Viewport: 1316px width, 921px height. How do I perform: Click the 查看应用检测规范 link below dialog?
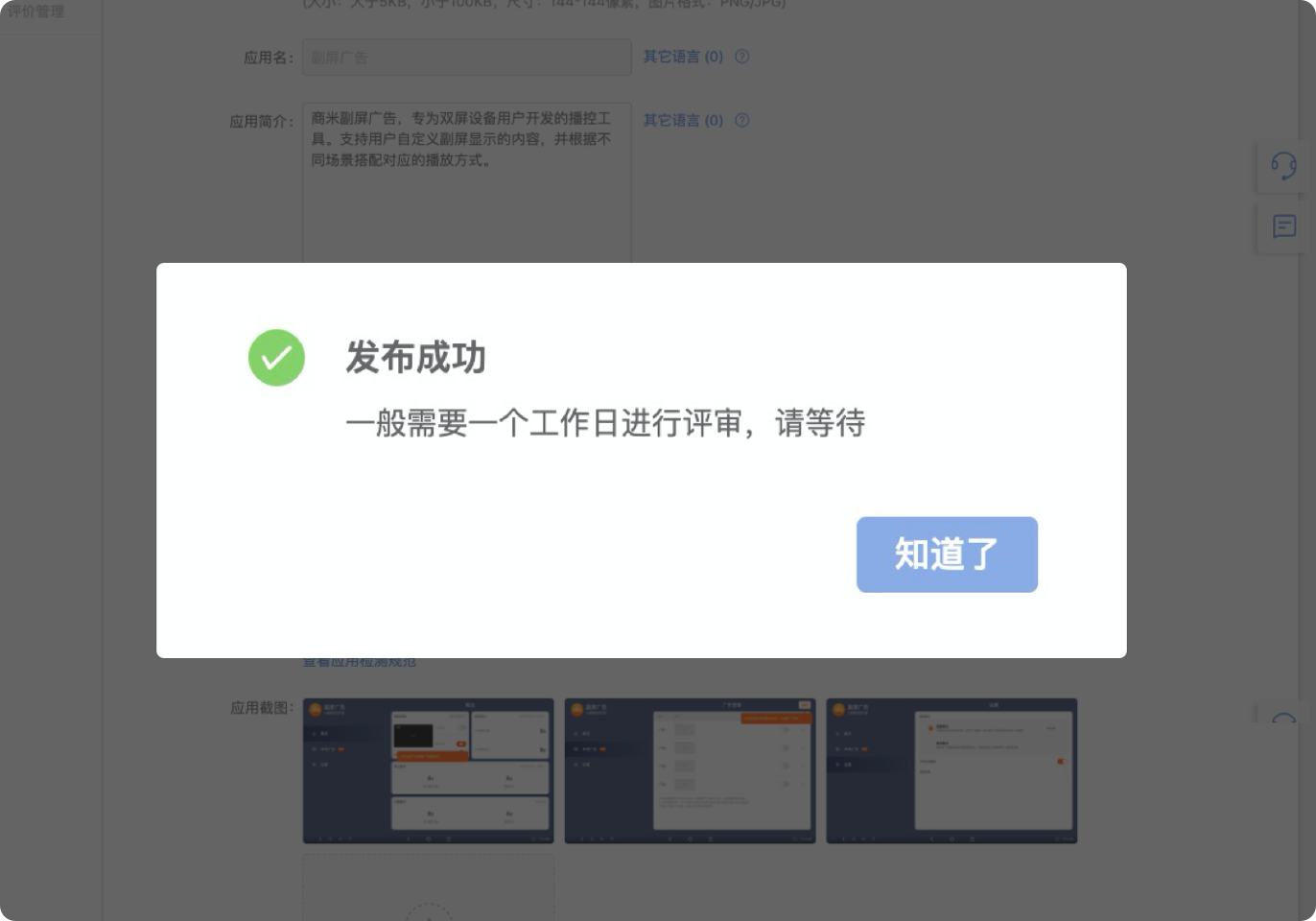(360, 662)
